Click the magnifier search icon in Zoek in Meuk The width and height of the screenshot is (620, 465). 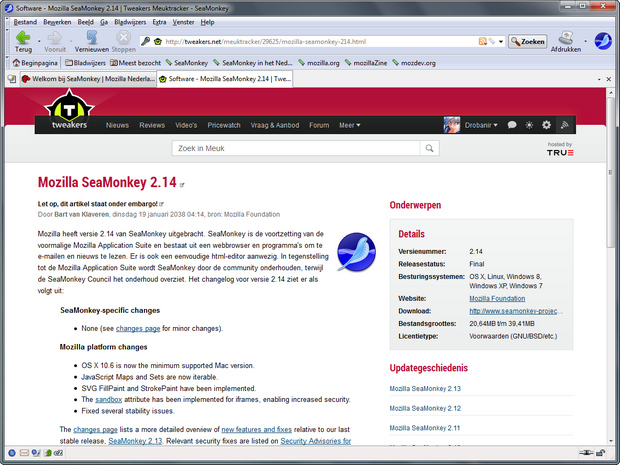tap(429, 148)
